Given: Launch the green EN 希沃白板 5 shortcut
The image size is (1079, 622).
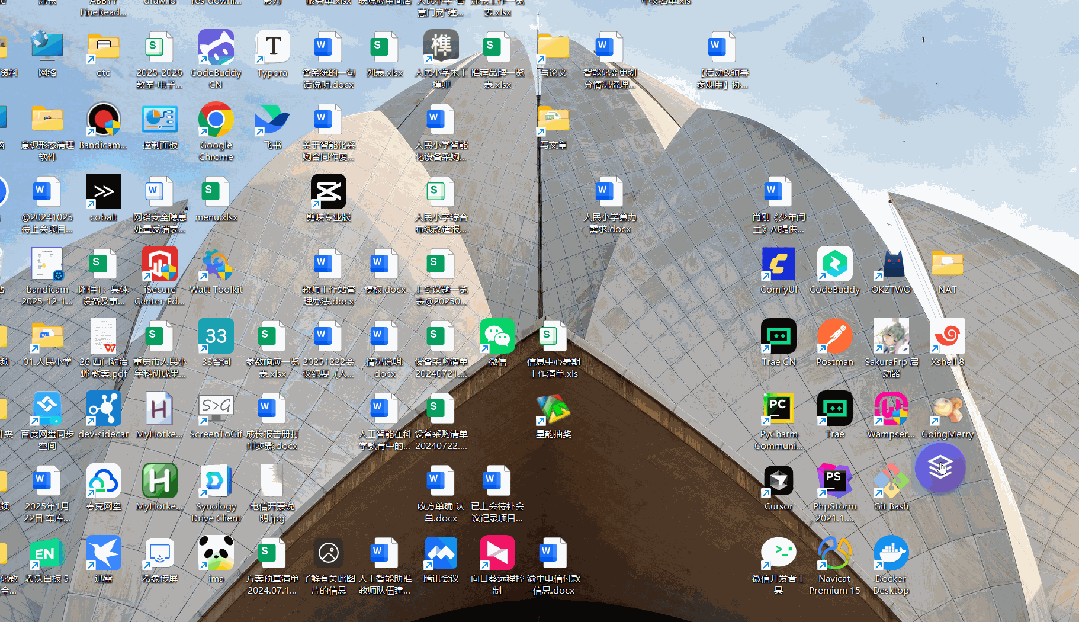Looking at the screenshot, I should pyautogui.click(x=47, y=554).
